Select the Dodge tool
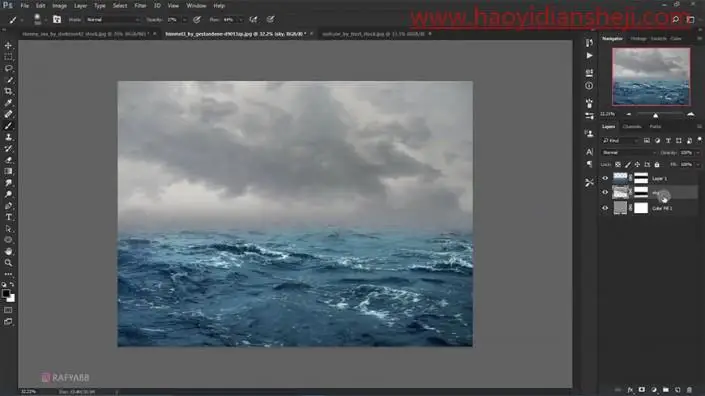This screenshot has width=705, height=396. (x=8, y=194)
